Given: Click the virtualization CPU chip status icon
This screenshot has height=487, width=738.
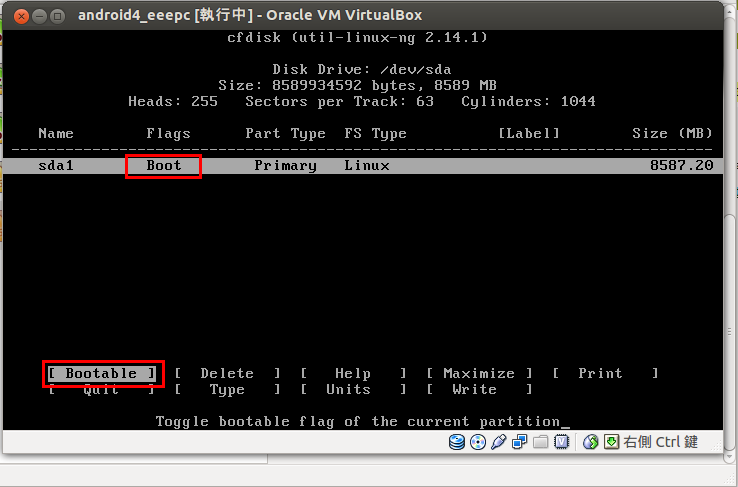Looking at the screenshot, I should [x=562, y=442].
